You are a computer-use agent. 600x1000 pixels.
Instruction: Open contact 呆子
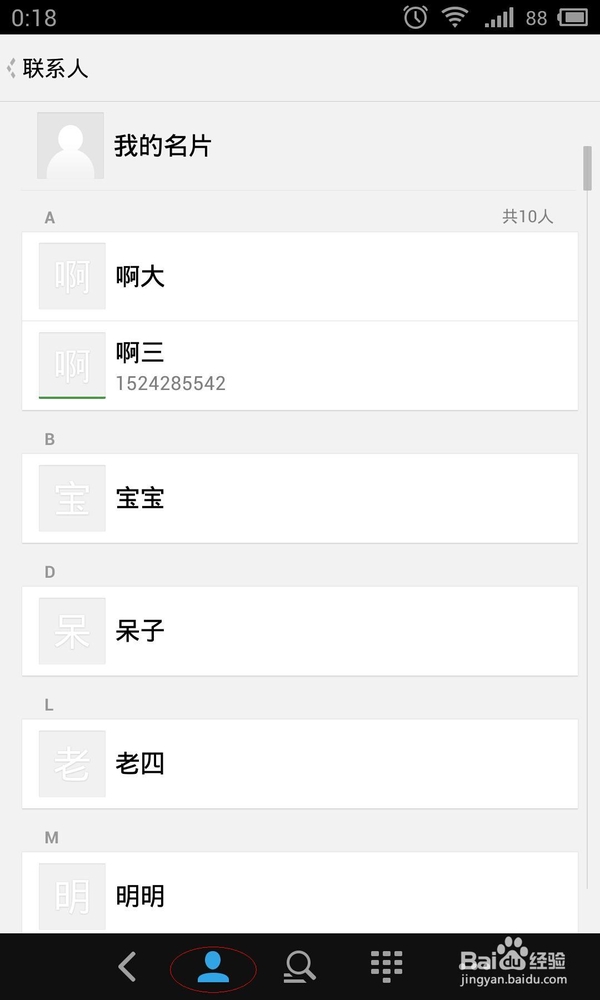(300, 631)
